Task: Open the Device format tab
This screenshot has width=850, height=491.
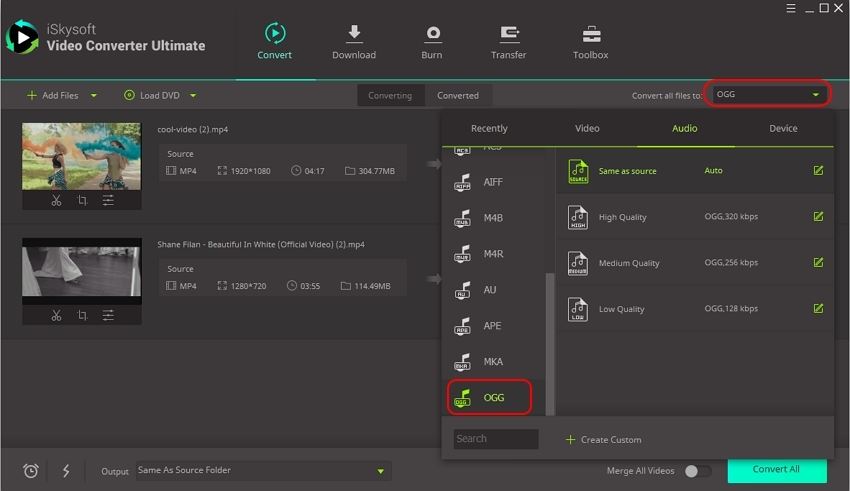Action: pos(783,128)
